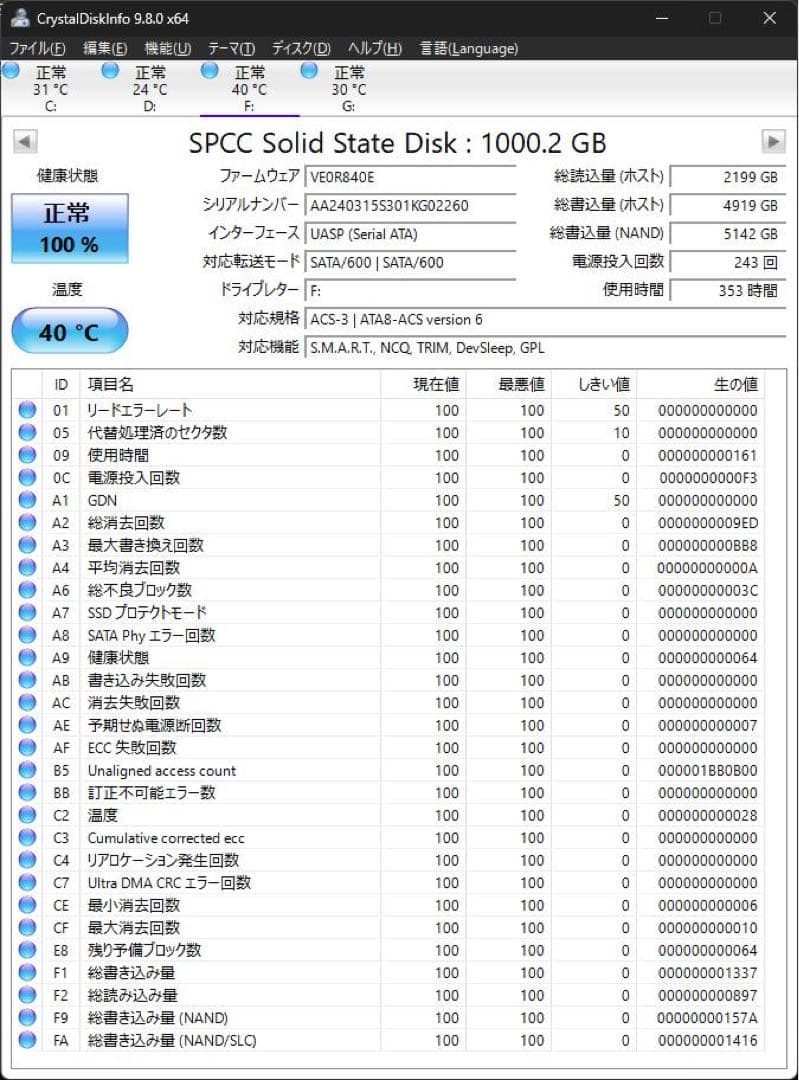Open the 編集(E) menu

pyautogui.click(x=105, y=48)
